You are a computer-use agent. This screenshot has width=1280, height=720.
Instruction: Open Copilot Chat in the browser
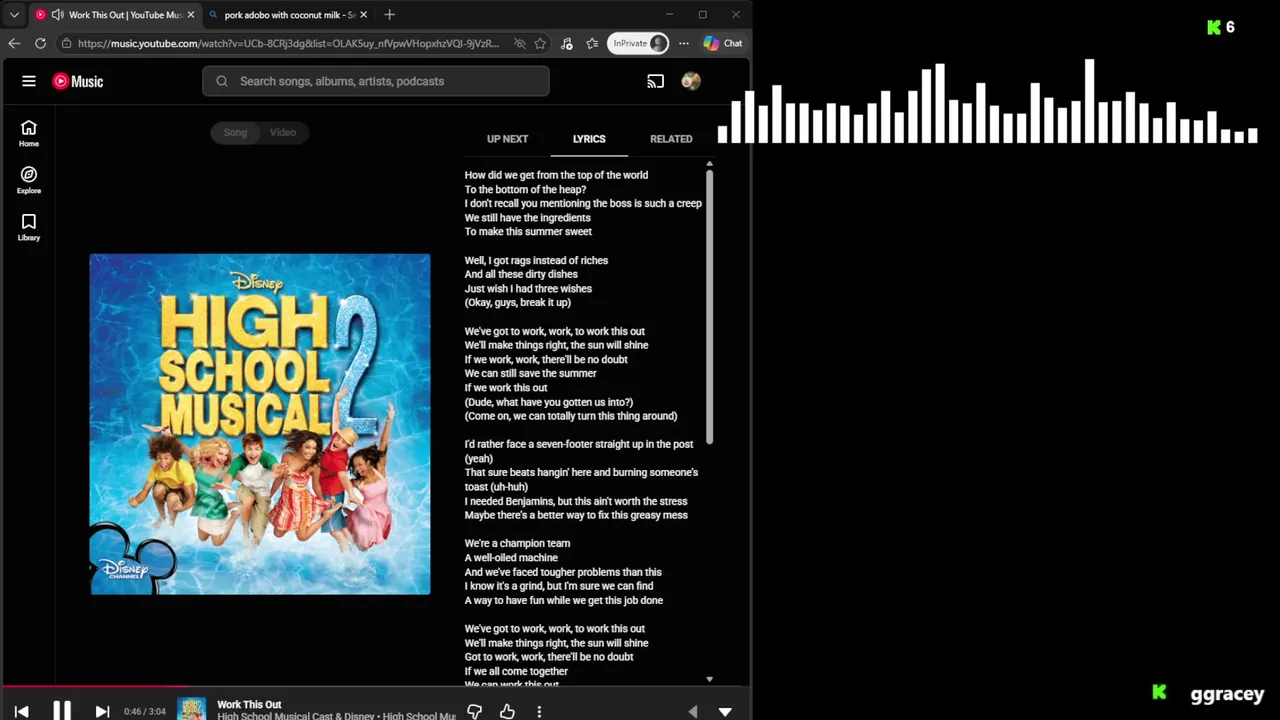723,43
